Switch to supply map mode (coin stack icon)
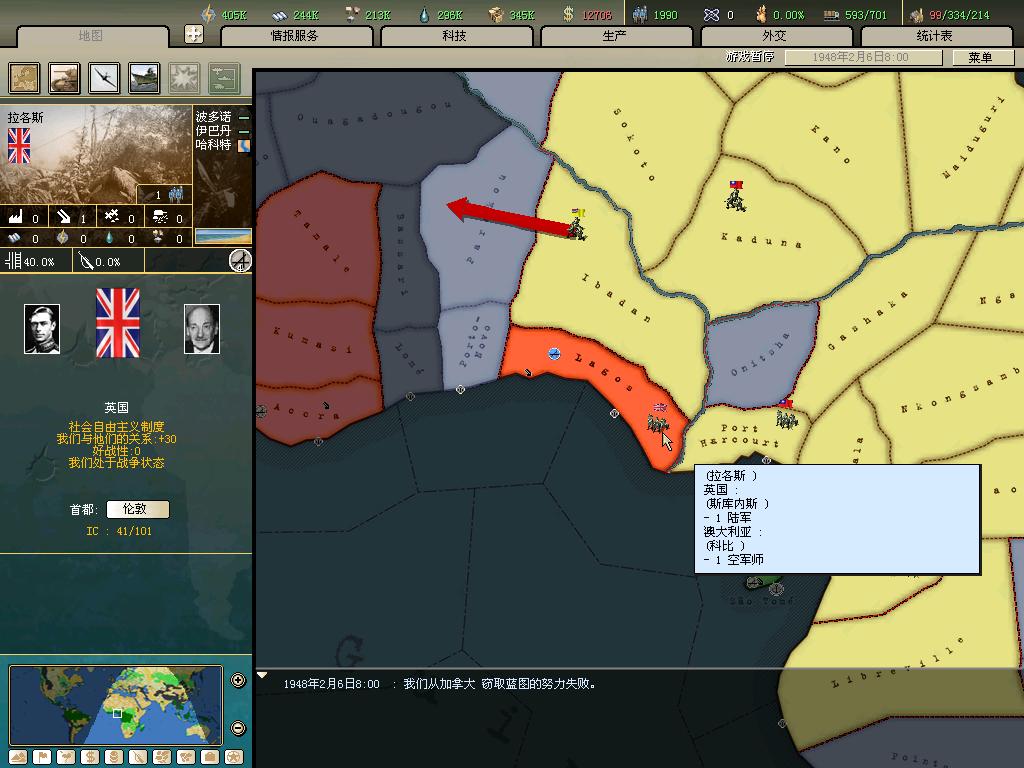 [x=114, y=757]
